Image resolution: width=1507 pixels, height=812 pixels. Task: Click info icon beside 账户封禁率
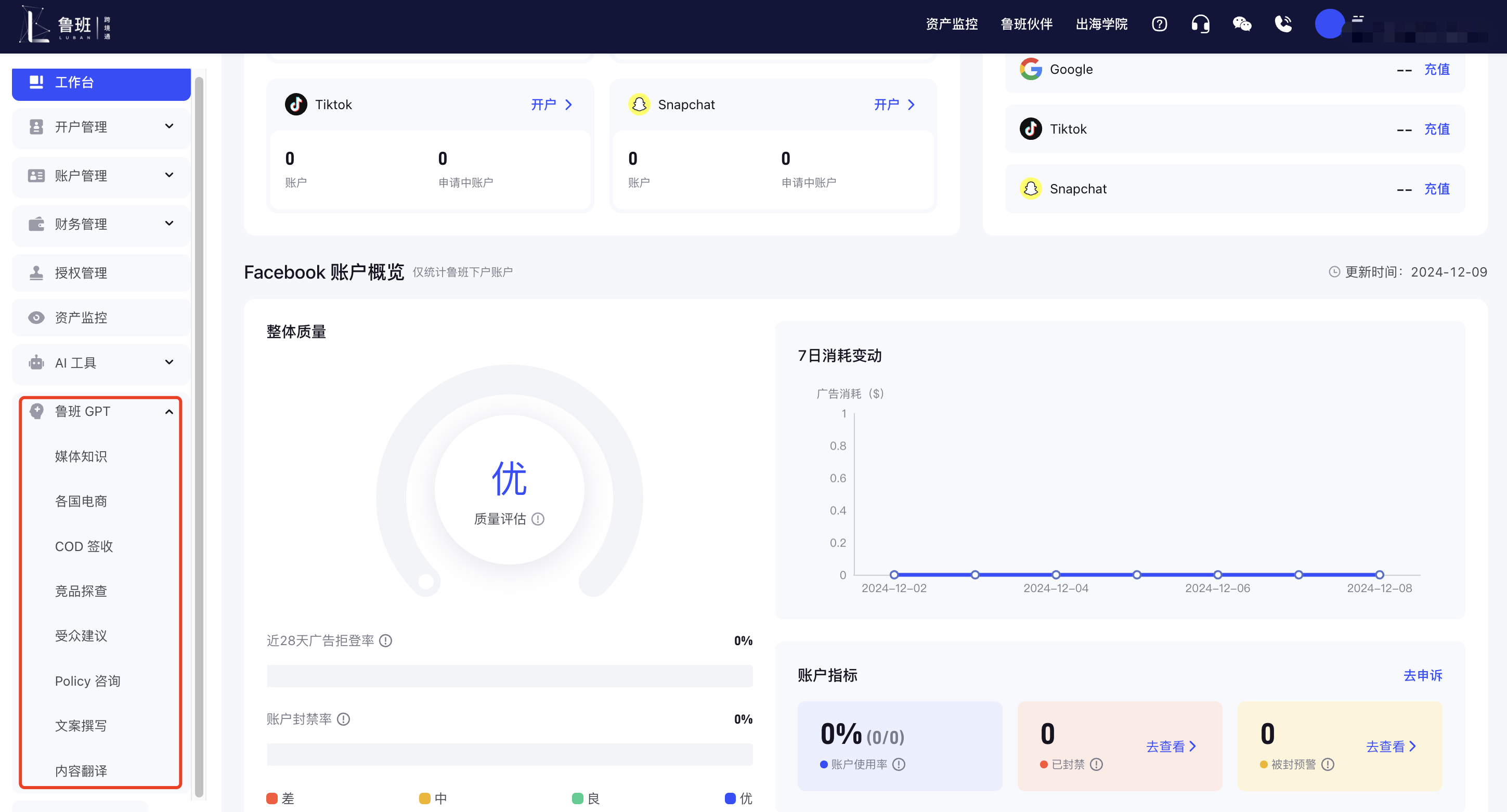[343, 719]
